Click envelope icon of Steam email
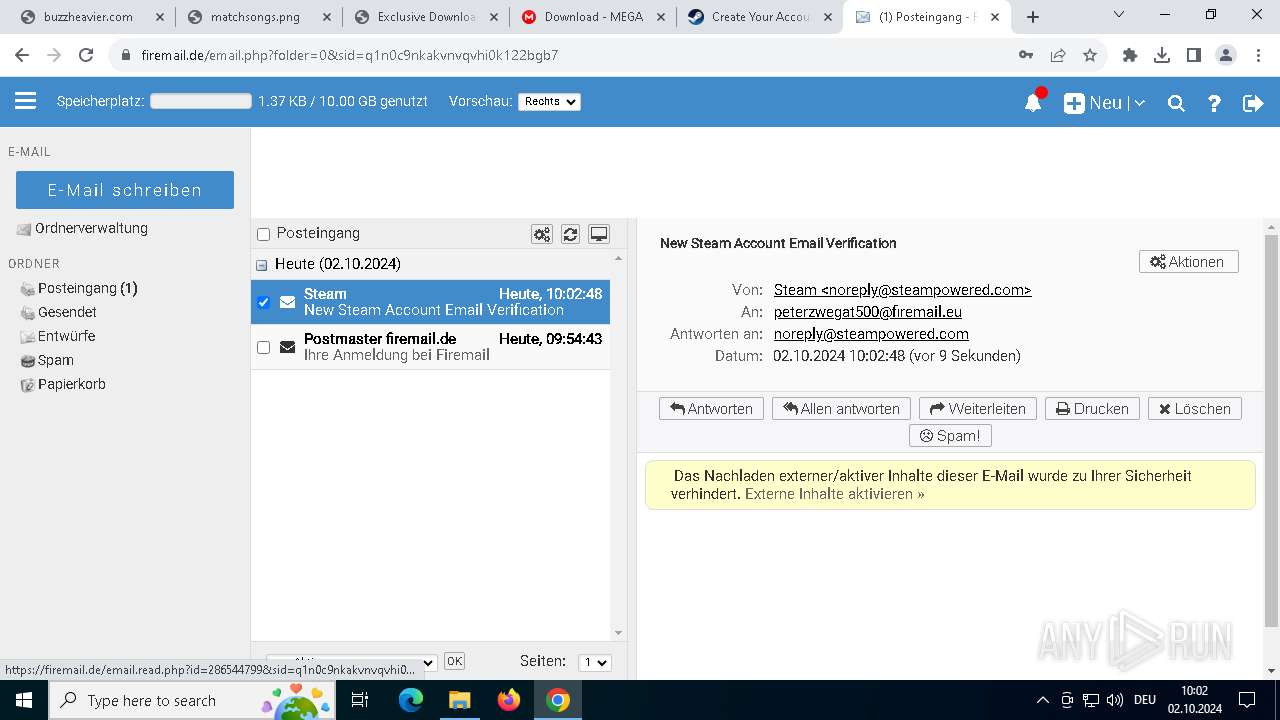The height and width of the screenshot is (720, 1280). point(287,302)
